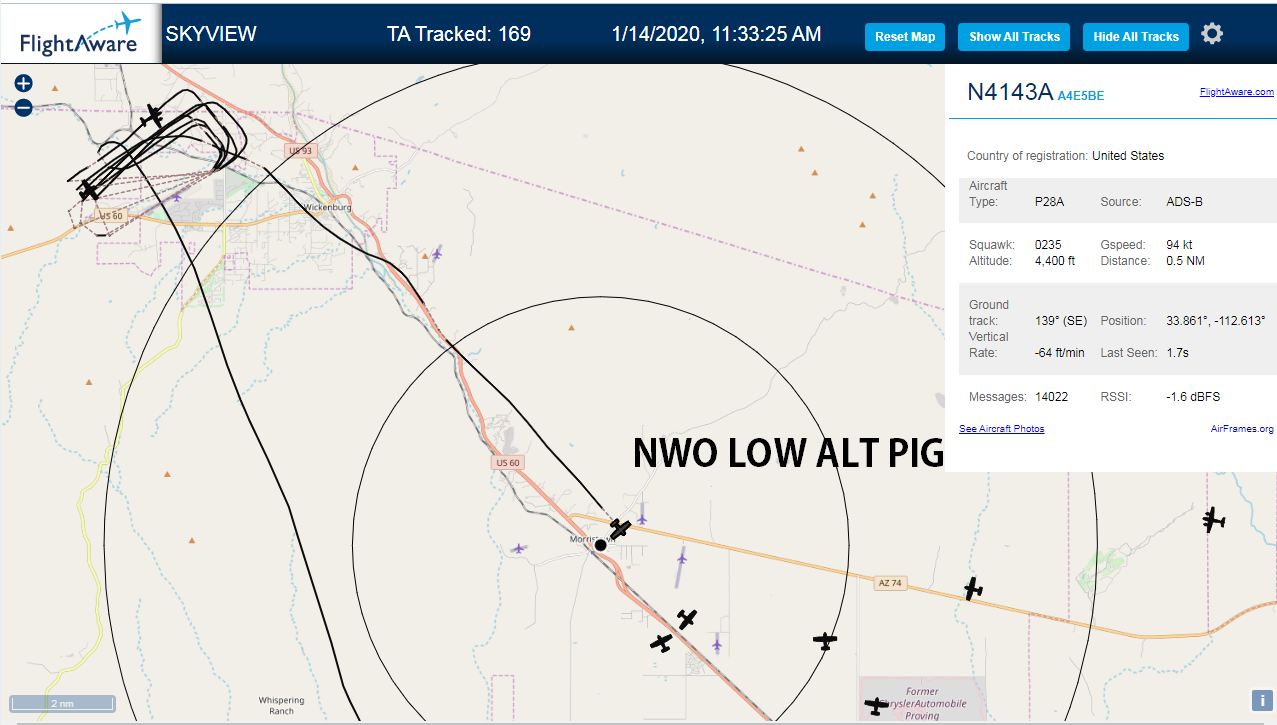The image size is (1277, 725).
Task: Click the Distance value 0.5 NM
Action: coord(1185,261)
